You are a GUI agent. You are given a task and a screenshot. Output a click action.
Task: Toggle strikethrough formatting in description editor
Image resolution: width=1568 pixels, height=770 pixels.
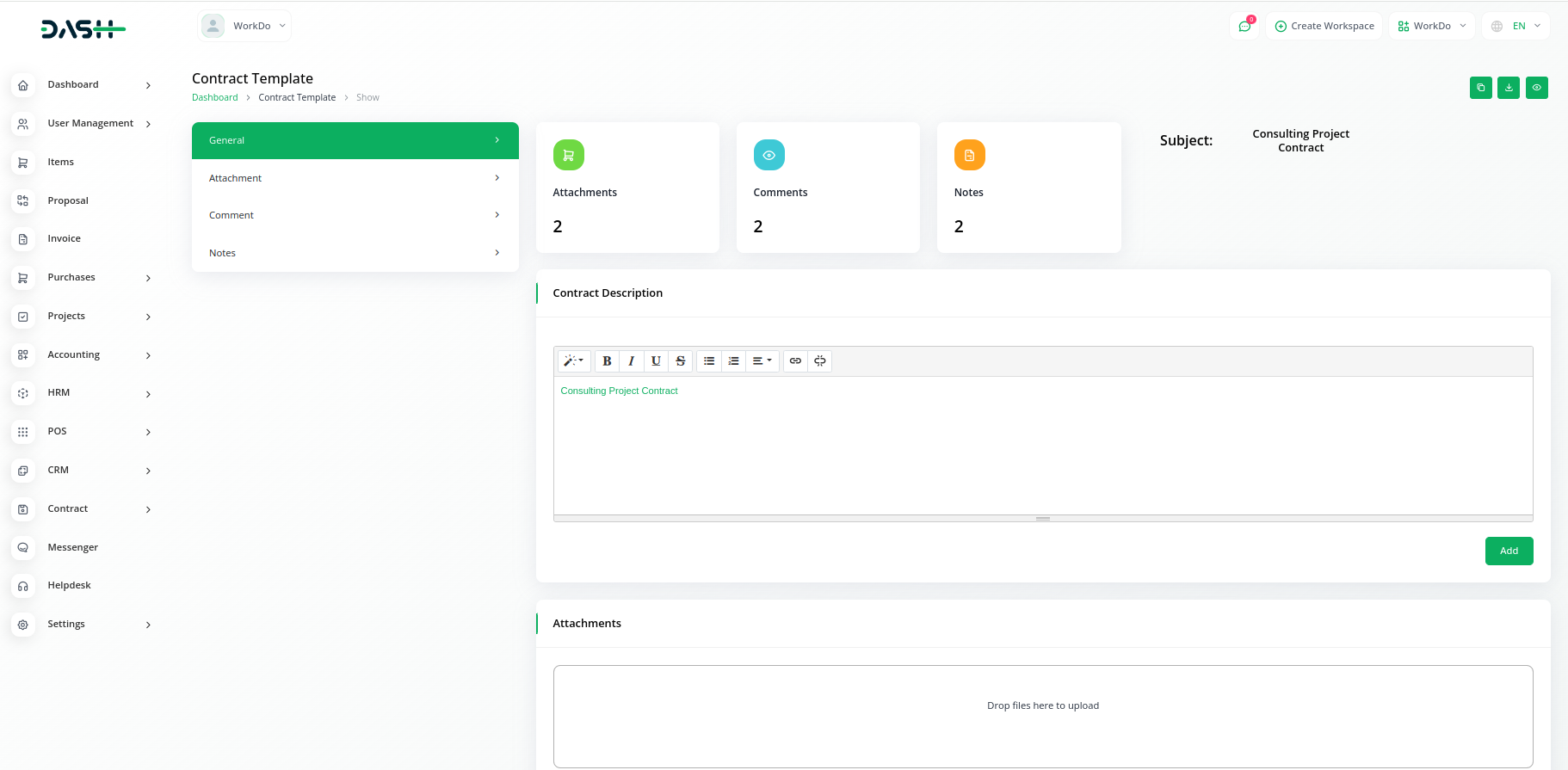click(681, 361)
